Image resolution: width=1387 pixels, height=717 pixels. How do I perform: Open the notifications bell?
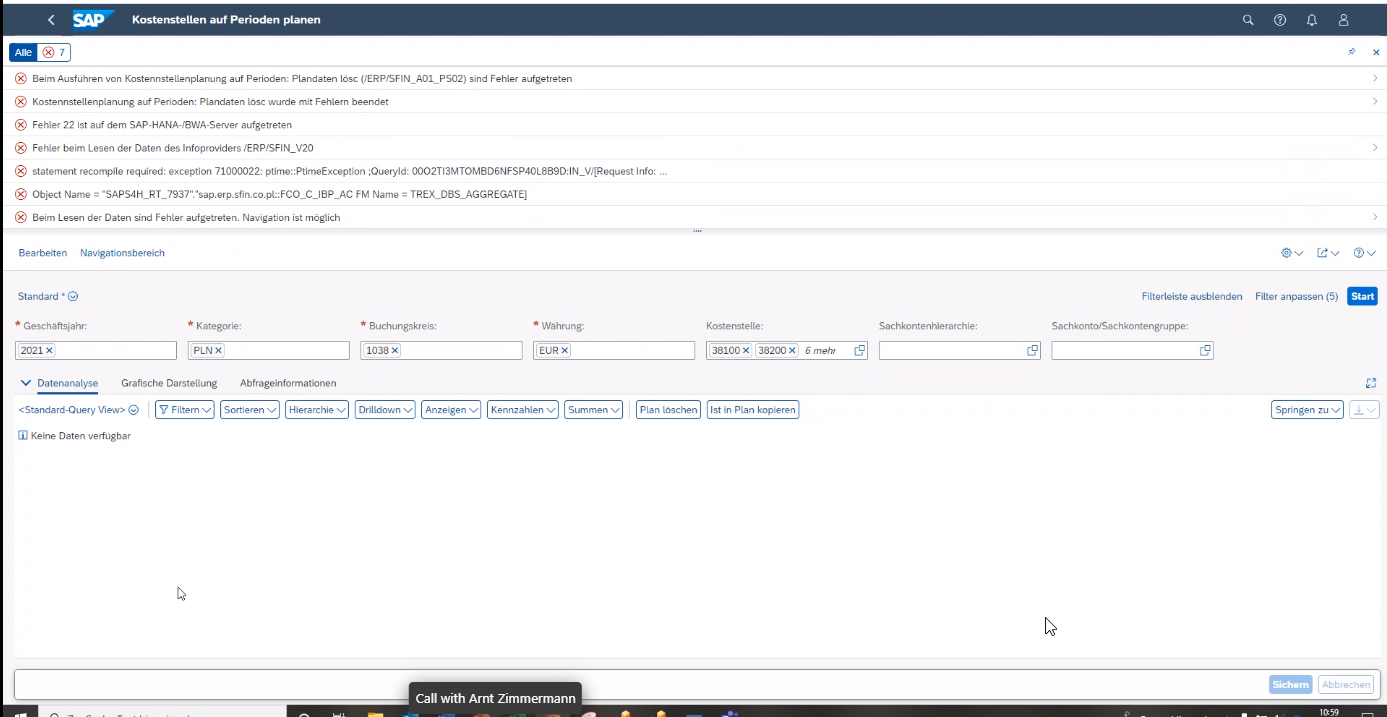pos(1312,20)
